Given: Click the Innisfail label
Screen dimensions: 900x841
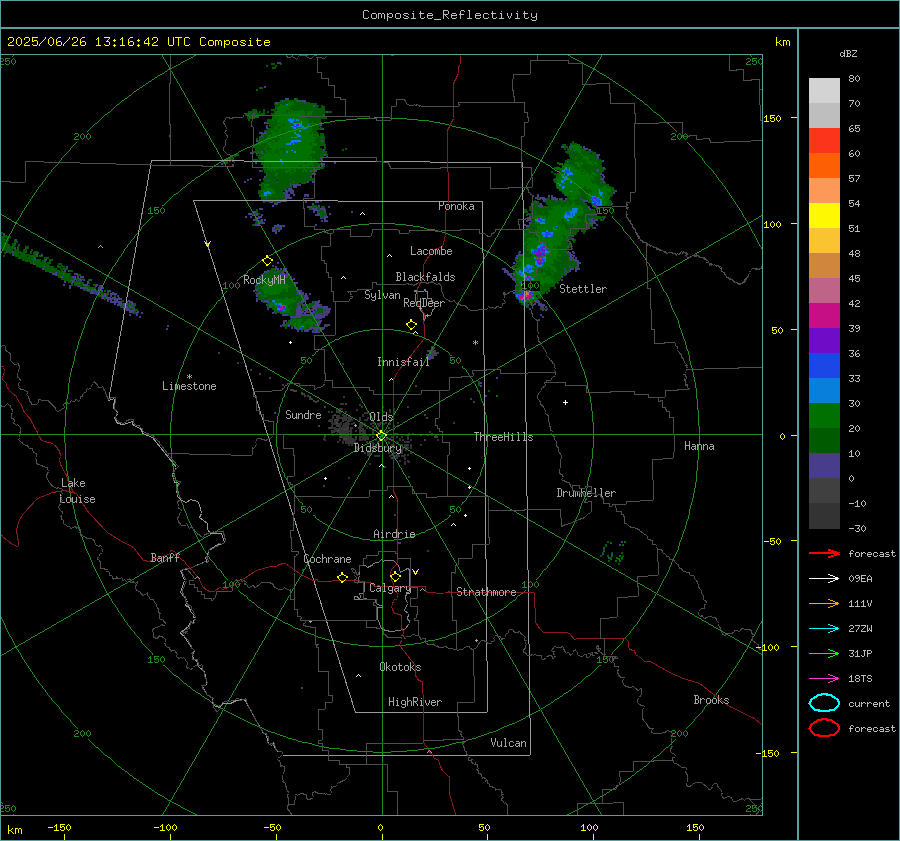Looking at the screenshot, I should coord(403,362).
